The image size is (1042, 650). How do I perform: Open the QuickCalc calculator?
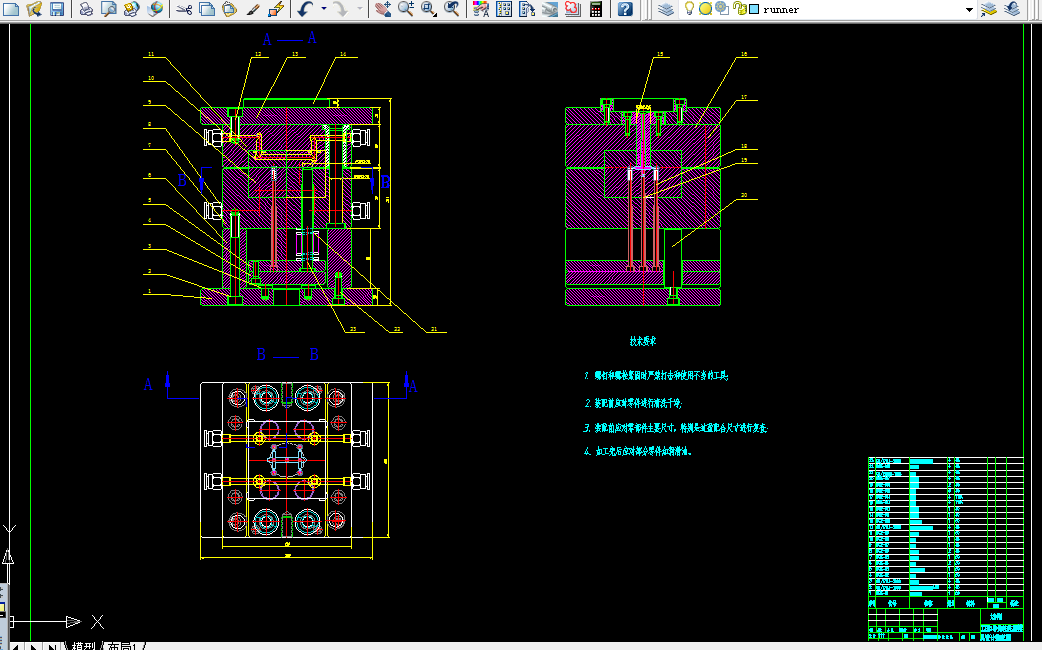(596, 9)
